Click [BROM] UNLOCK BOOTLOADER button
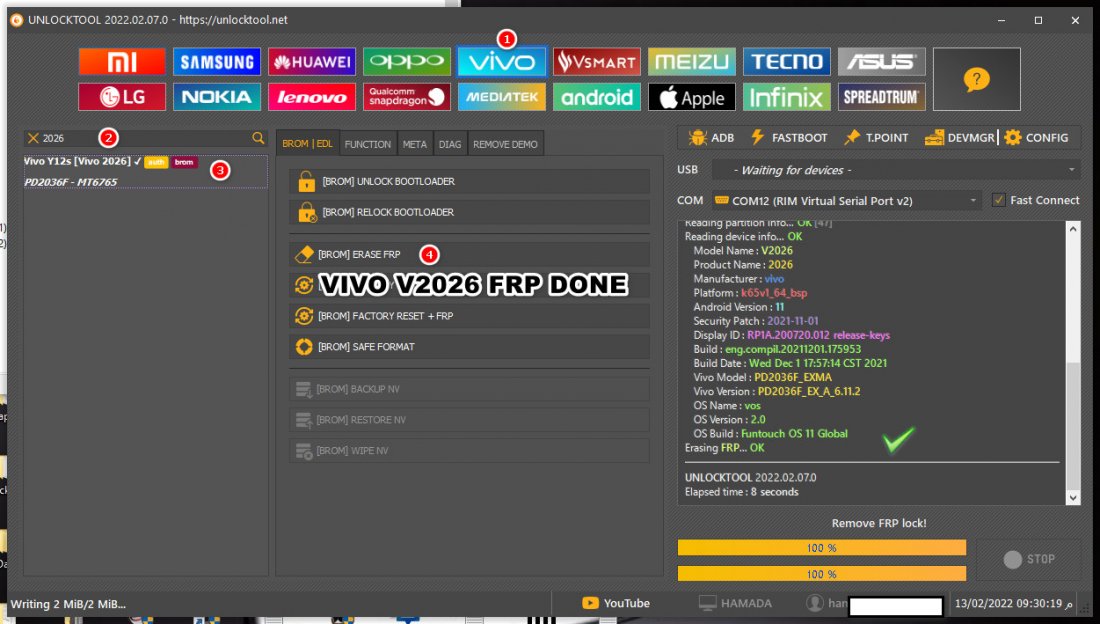Screen dimensions: 1100x624 click(469, 181)
